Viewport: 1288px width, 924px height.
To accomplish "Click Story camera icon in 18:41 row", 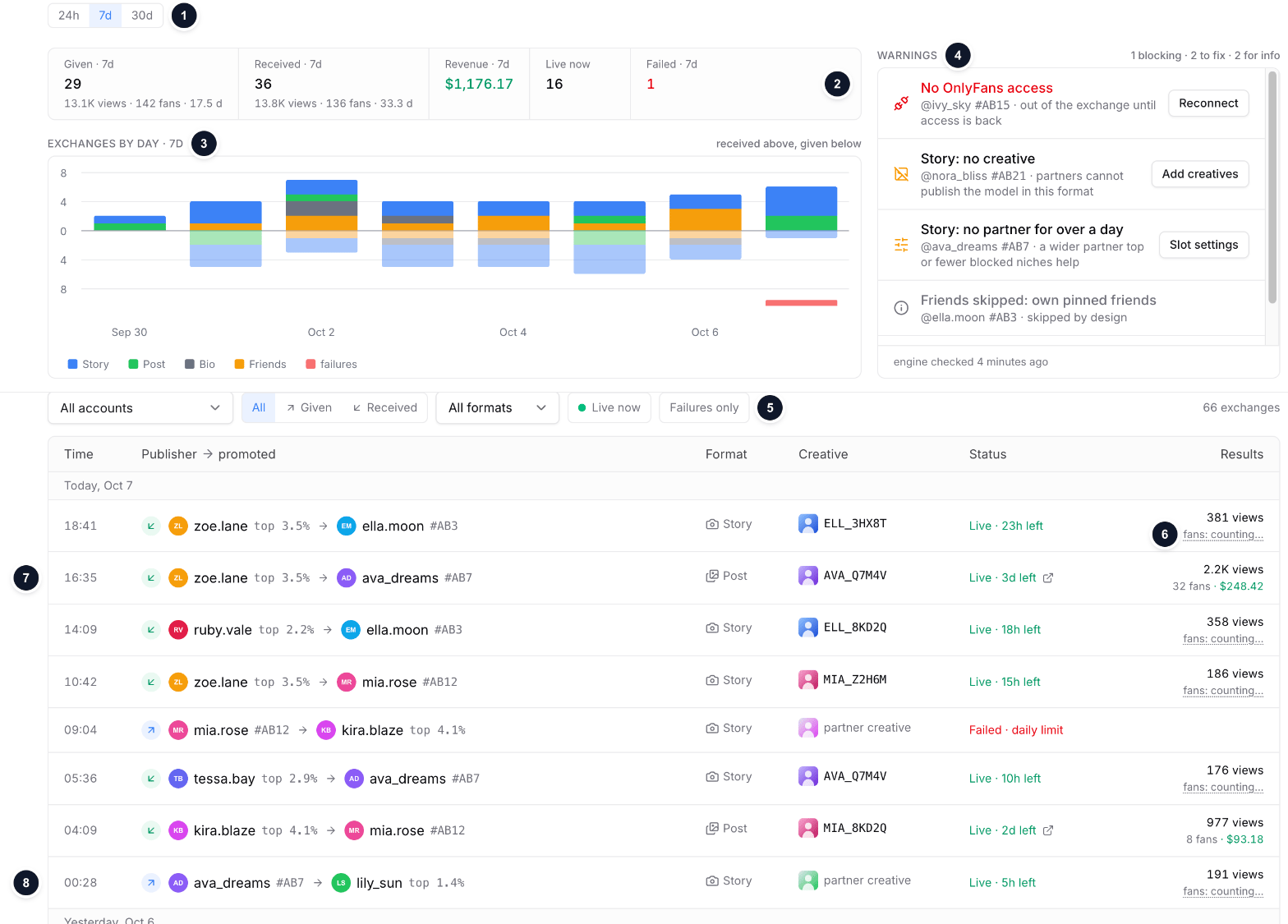I will click(712, 524).
